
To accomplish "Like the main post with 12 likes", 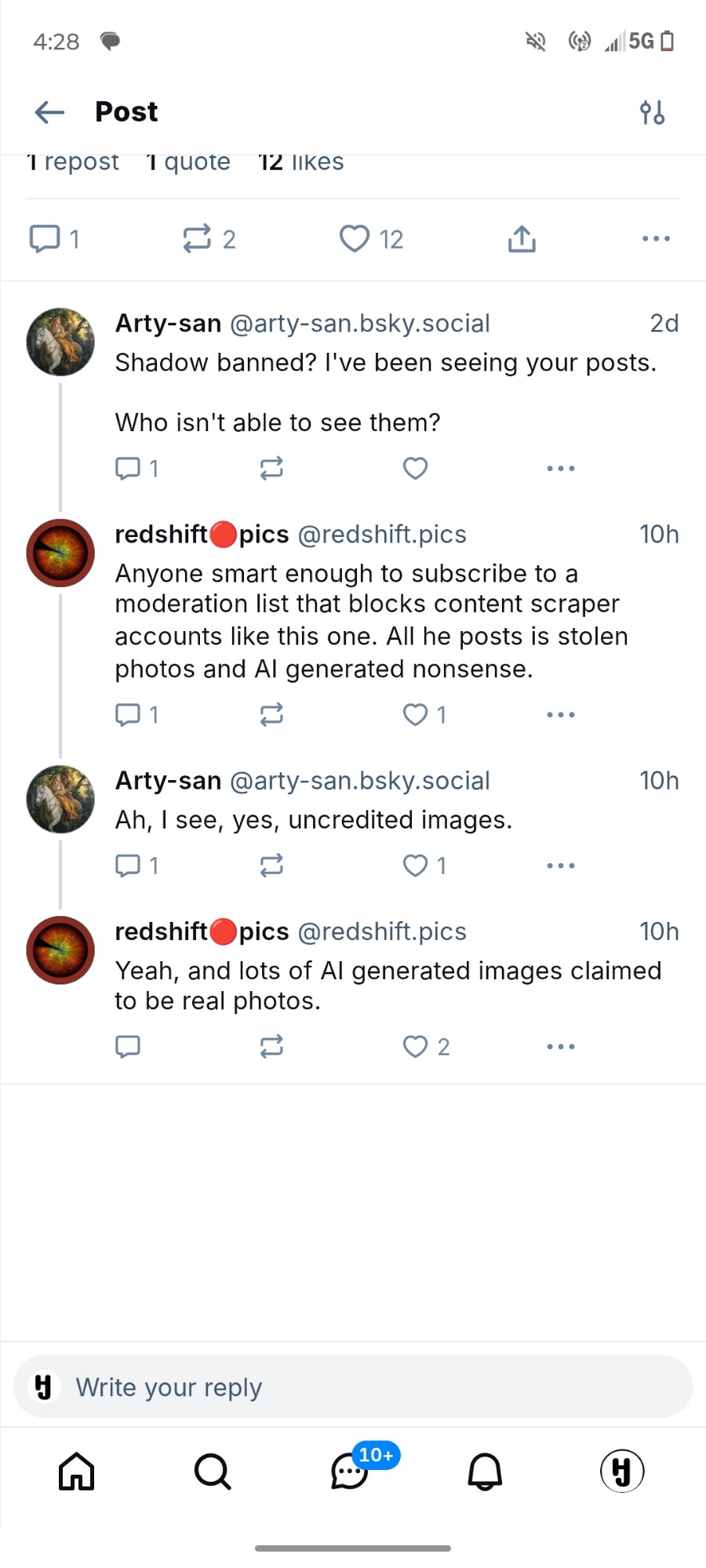I will (370, 238).
